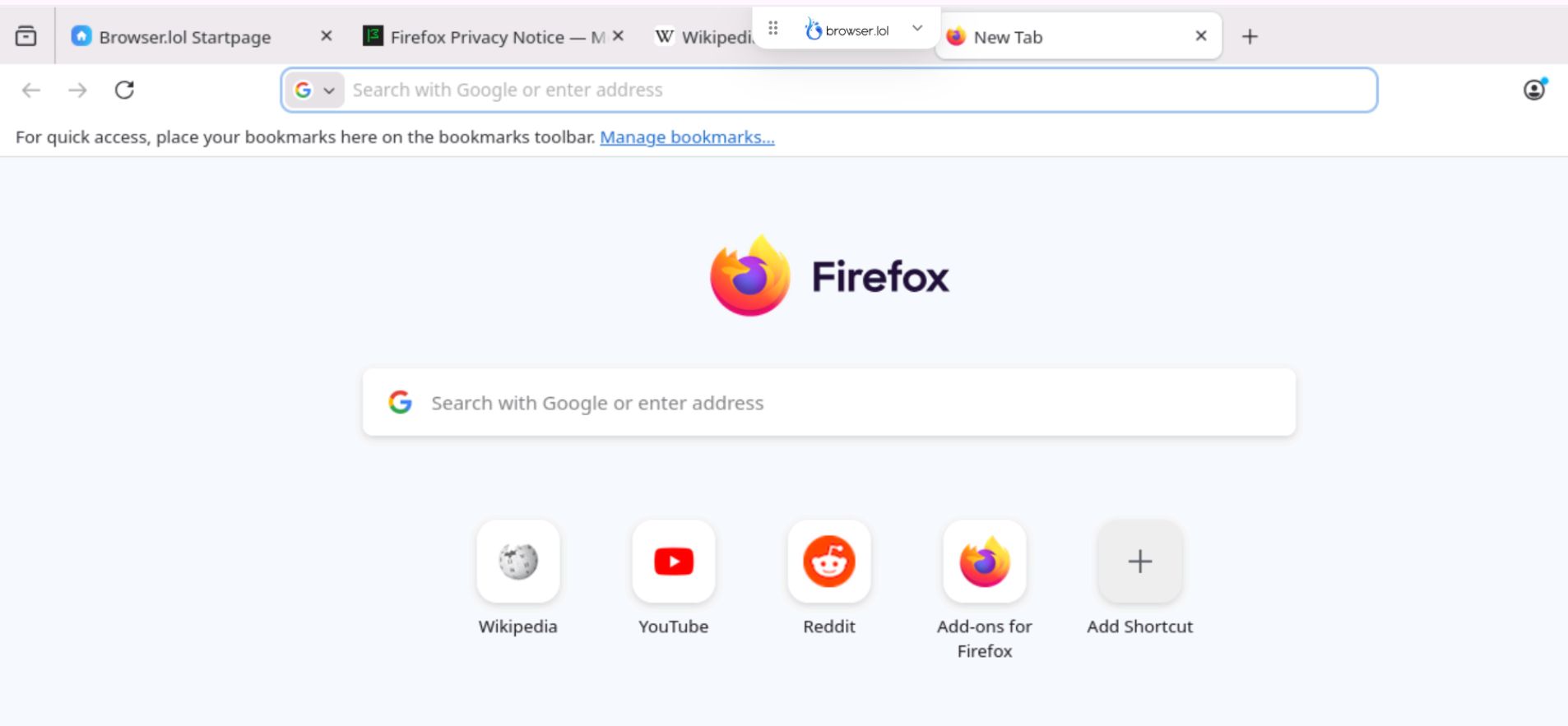Open the Google search engine selector
Screen dimensions: 1568x726
pyautogui.click(x=304, y=90)
